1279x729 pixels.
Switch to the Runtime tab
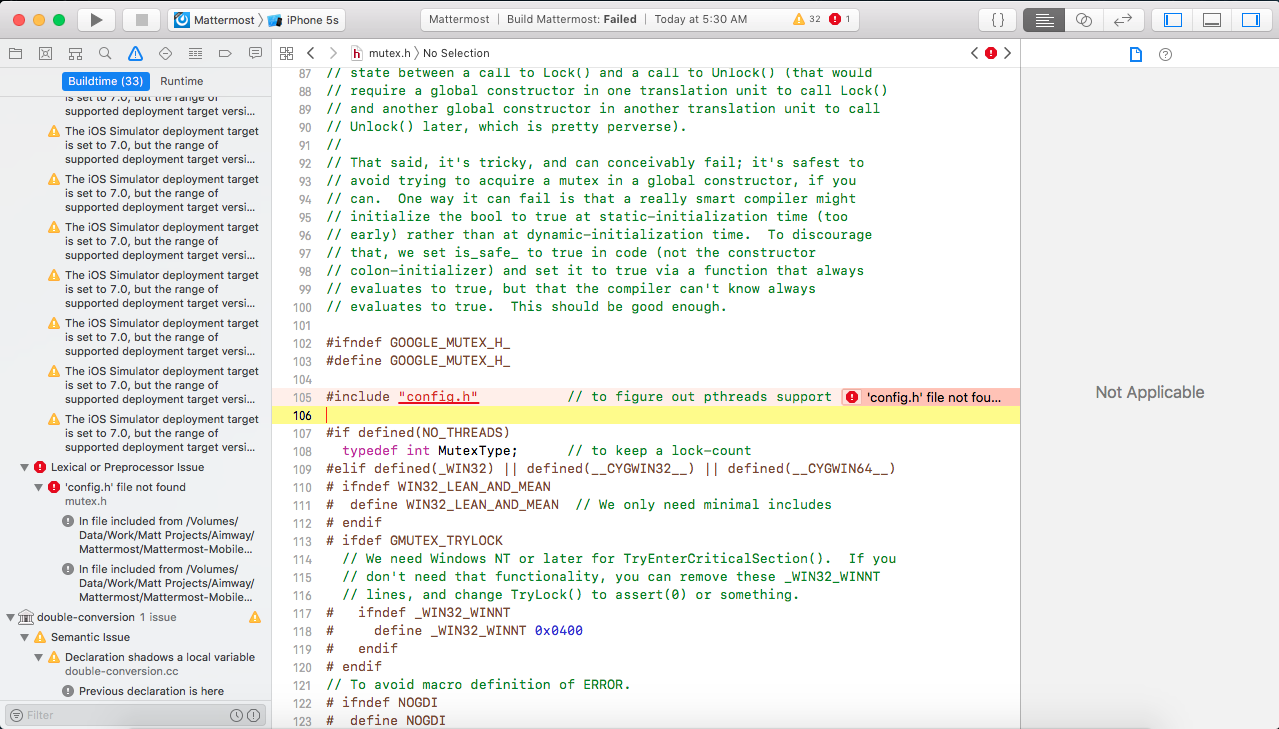(182, 80)
